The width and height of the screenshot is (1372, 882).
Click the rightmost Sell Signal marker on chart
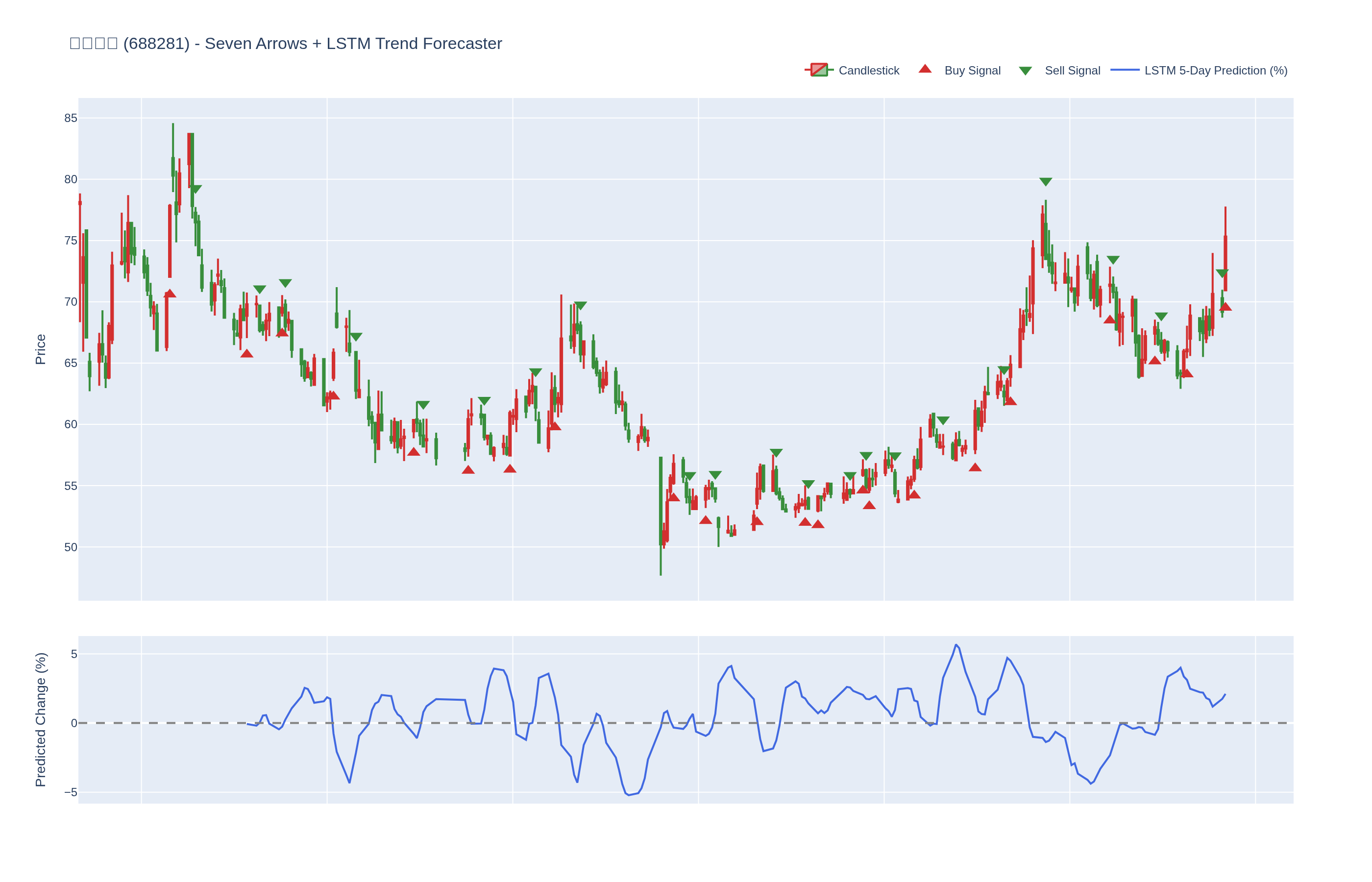1222,273
